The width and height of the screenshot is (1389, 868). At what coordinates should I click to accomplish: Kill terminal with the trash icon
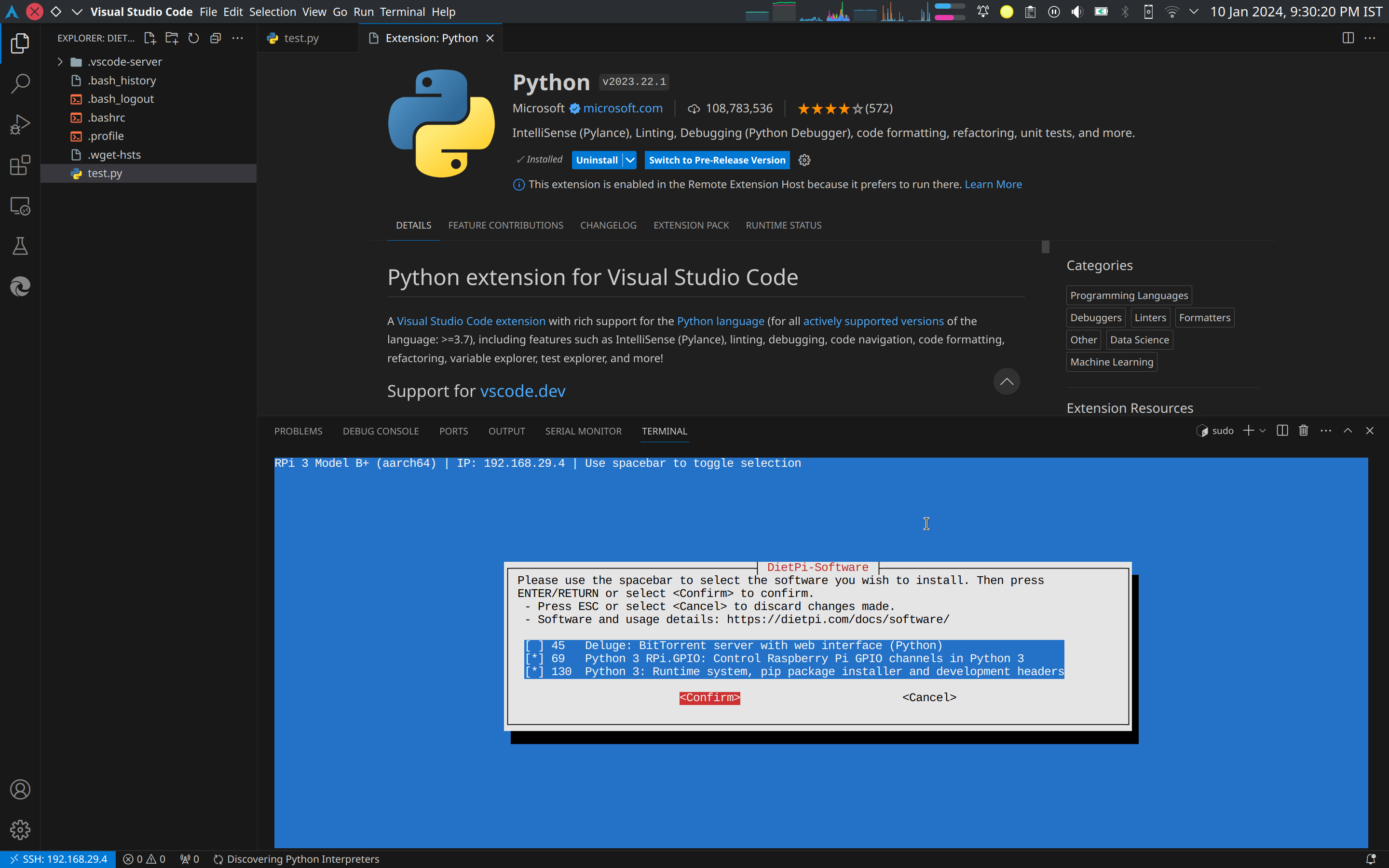(x=1304, y=431)
